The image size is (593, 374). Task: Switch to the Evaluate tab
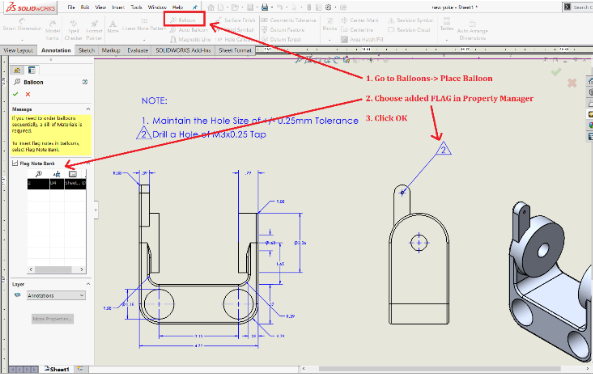tap(137, 50)
